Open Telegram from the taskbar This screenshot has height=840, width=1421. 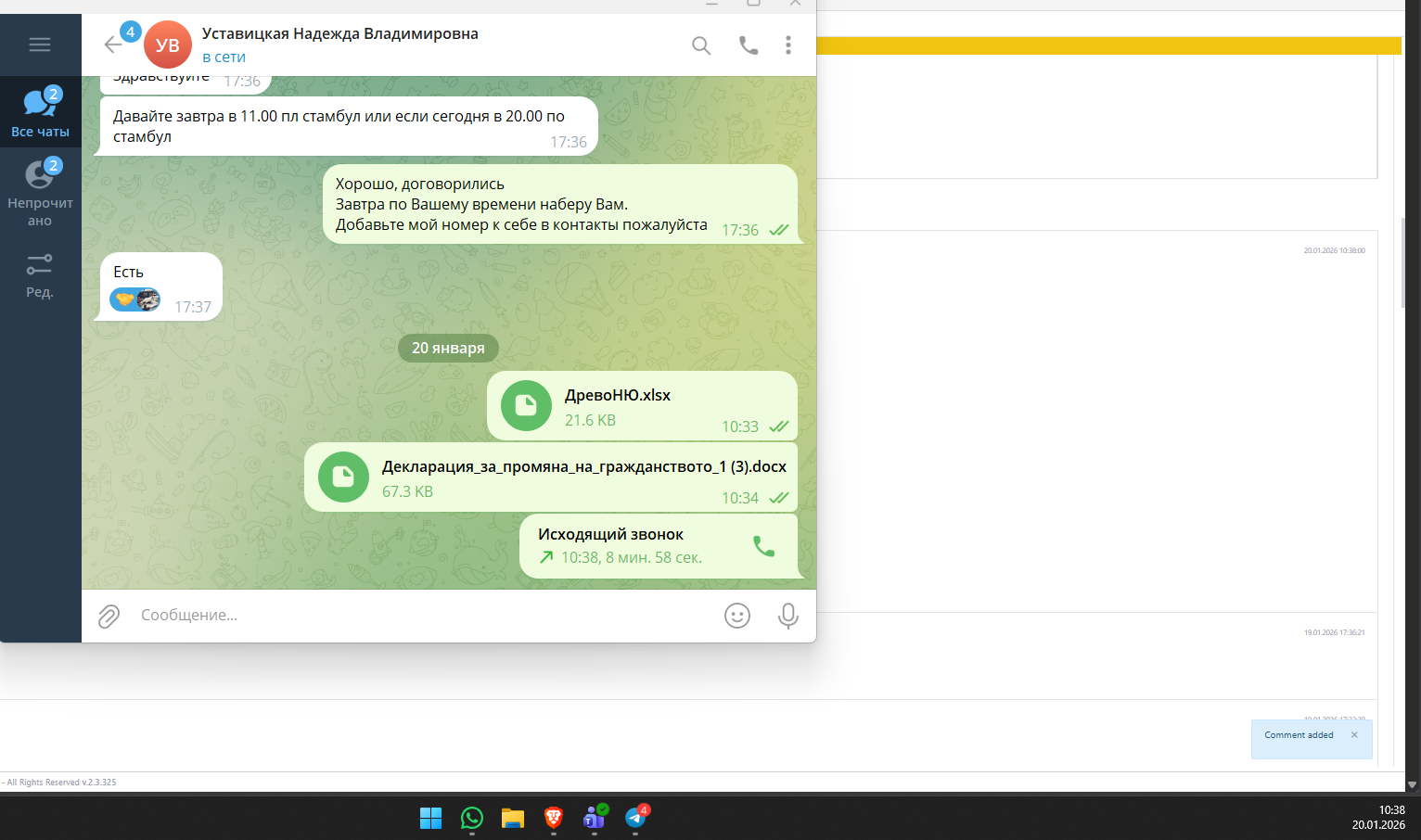pos(636,818)
